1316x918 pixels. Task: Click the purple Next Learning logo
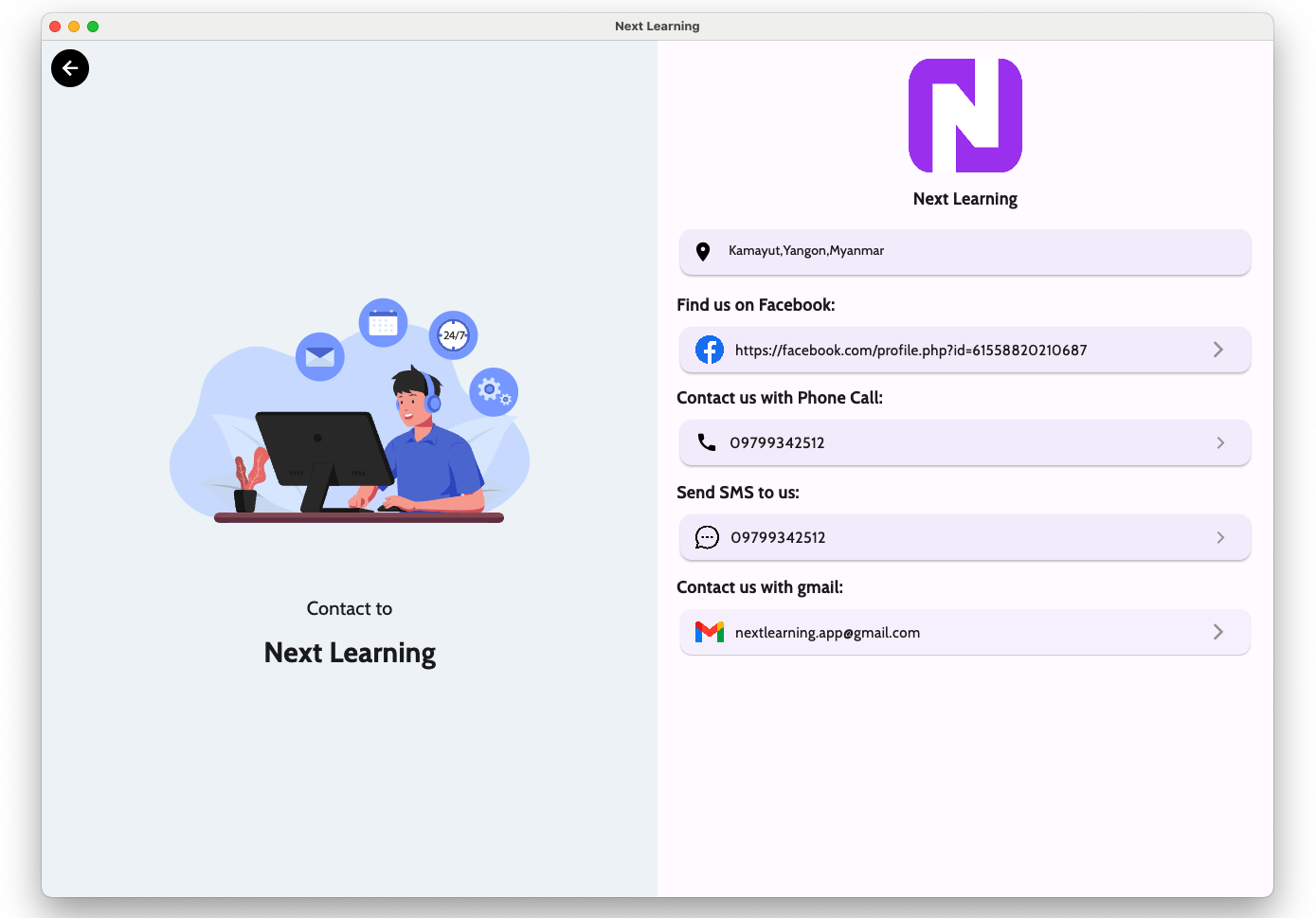tap(964, 116)
